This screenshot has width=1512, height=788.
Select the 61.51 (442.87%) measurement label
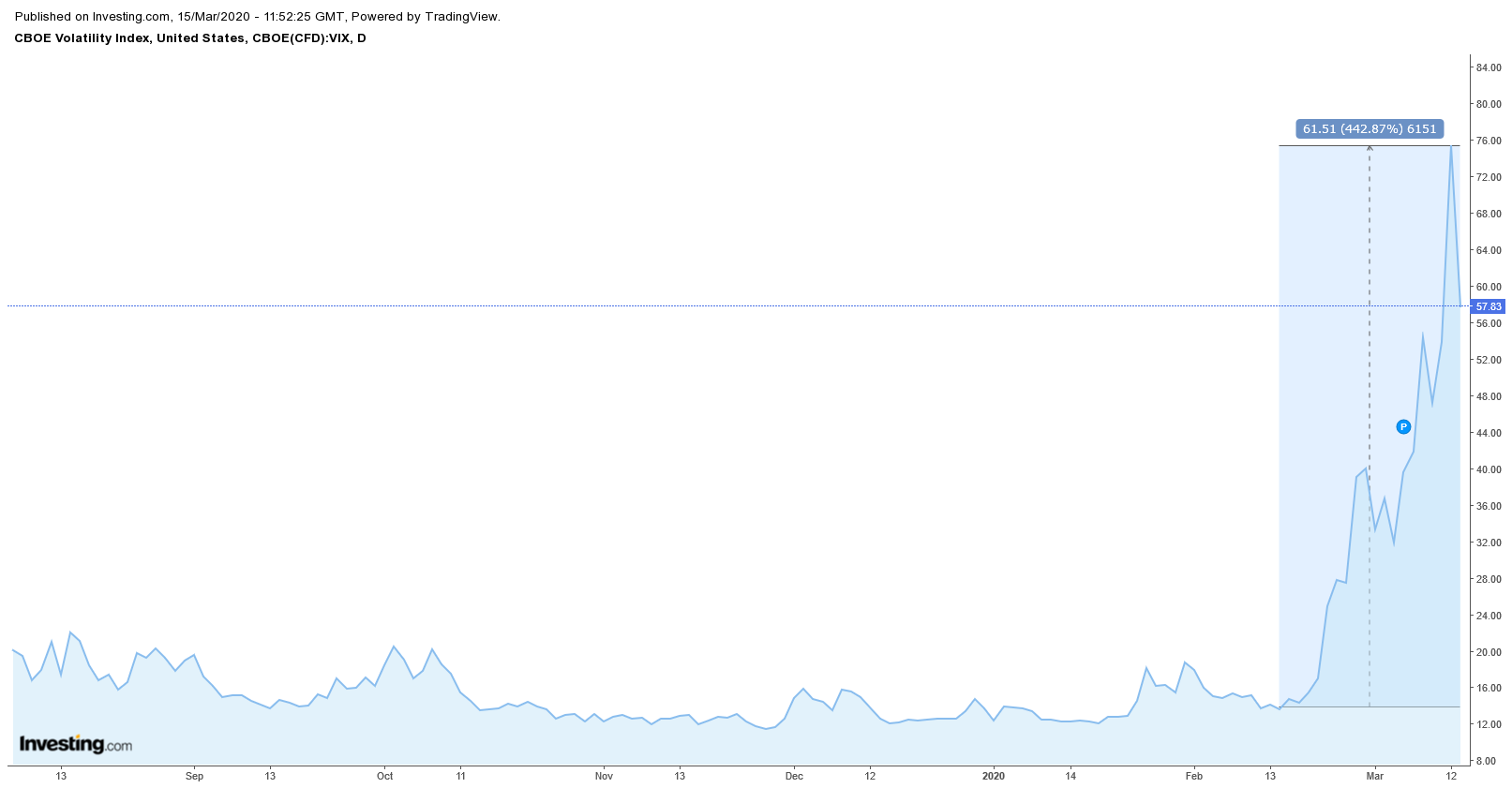[1370, 129]
